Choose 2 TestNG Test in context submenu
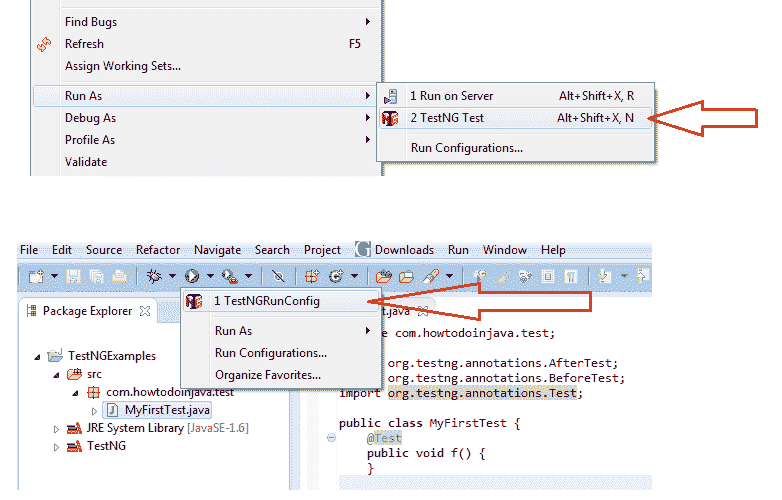Screen dimensions: 782x500 point(515,118)
